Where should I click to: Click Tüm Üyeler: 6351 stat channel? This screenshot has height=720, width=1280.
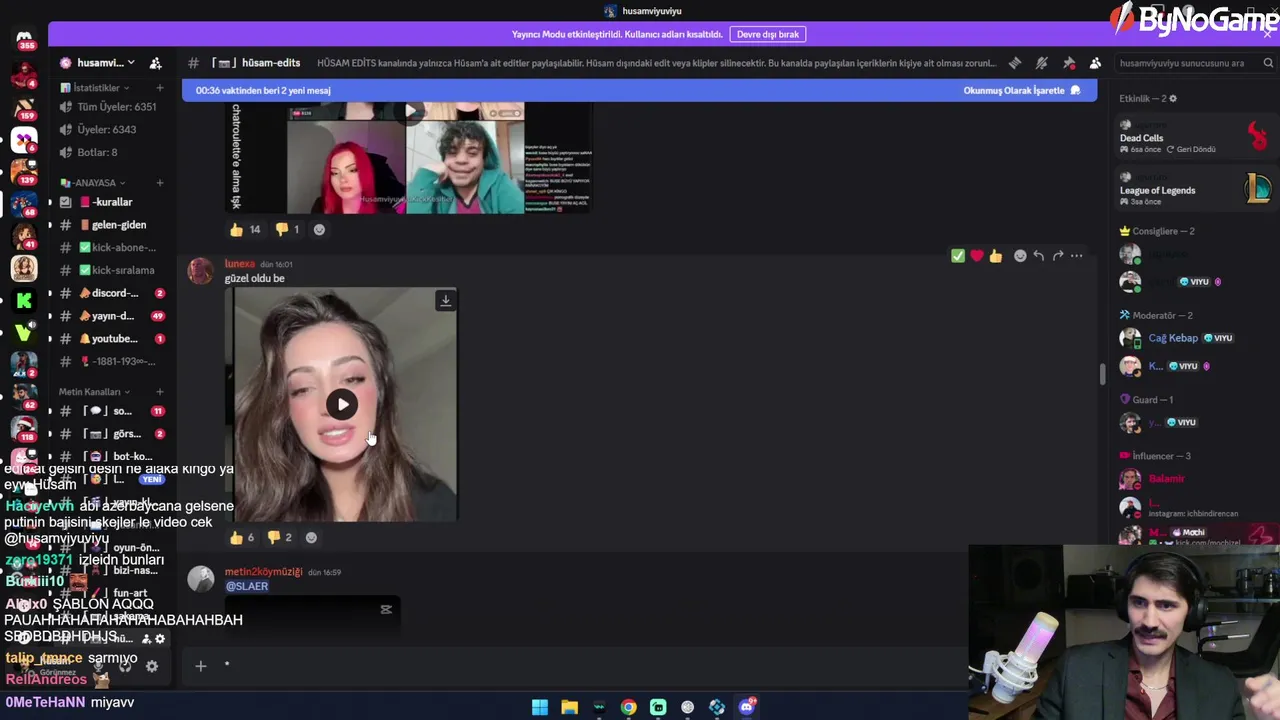click(110, 107)
